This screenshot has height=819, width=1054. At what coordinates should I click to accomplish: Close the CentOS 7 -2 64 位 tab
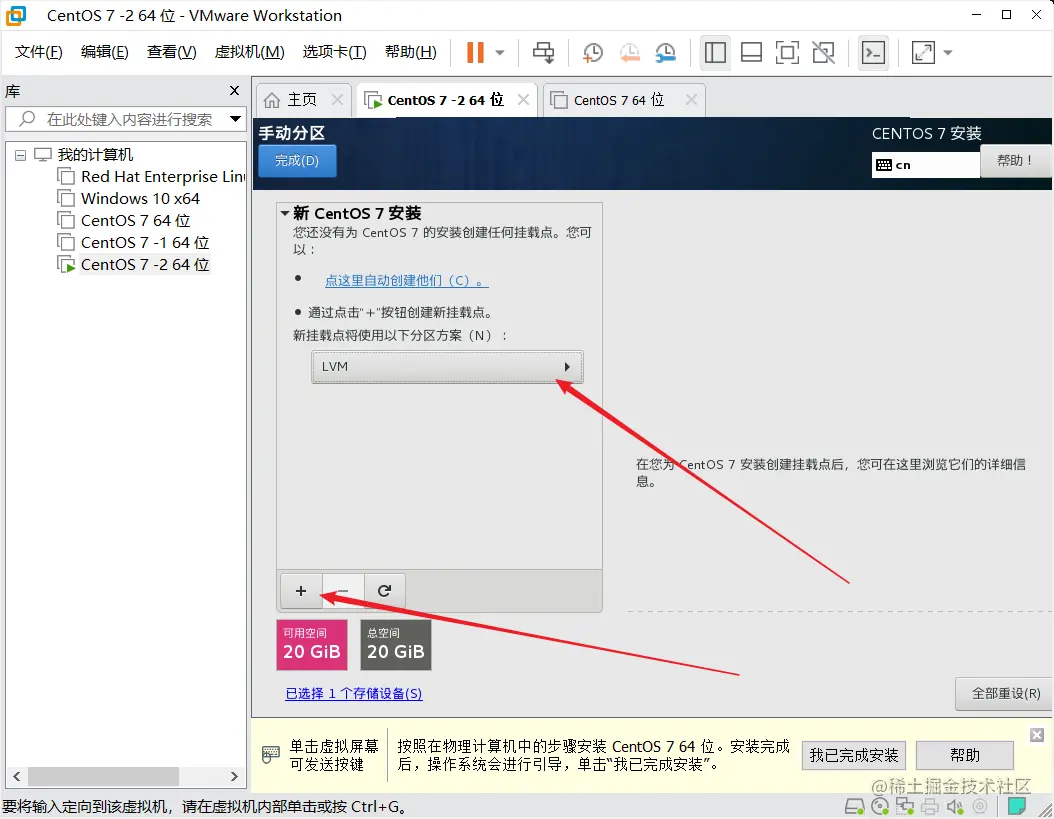[x=523, y=100]
